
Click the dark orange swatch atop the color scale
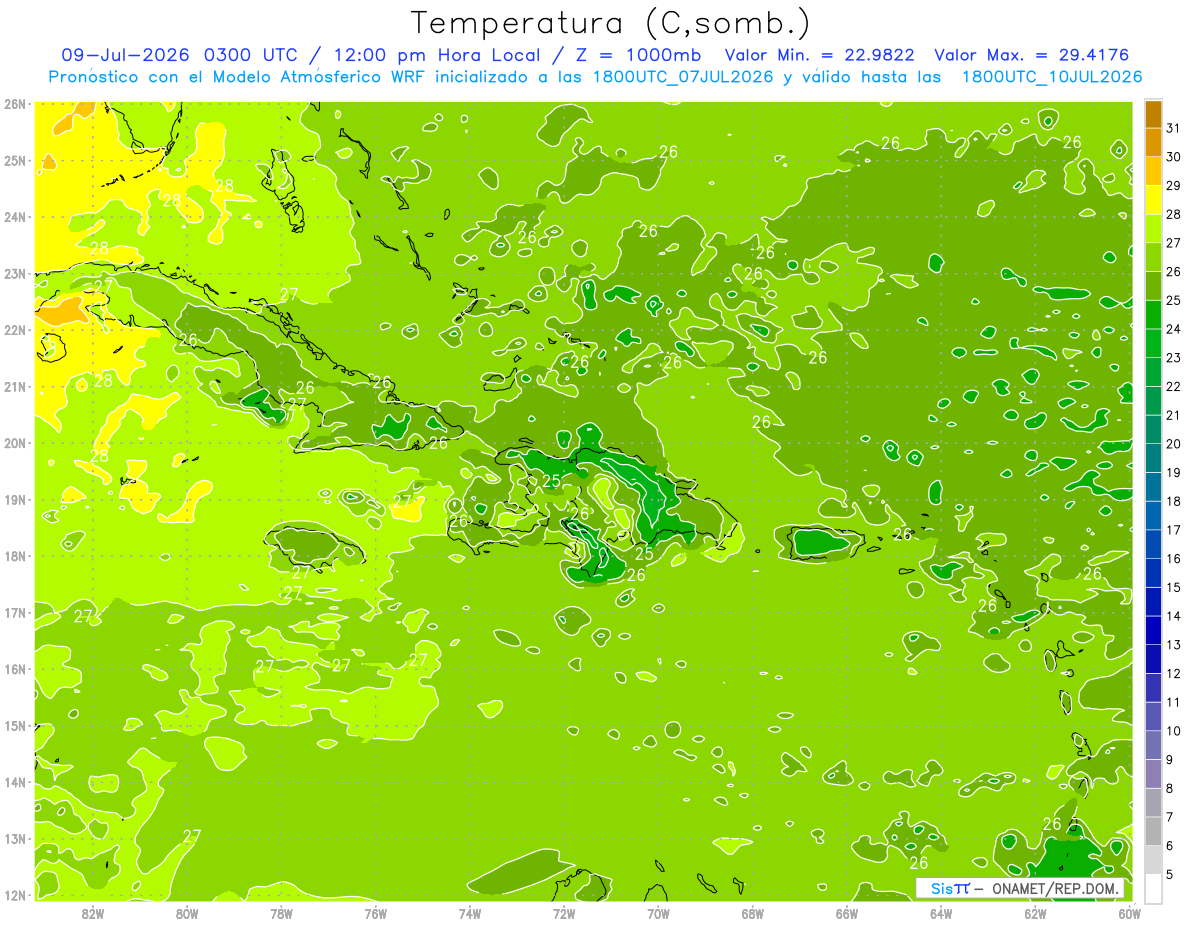[1153, 114]
